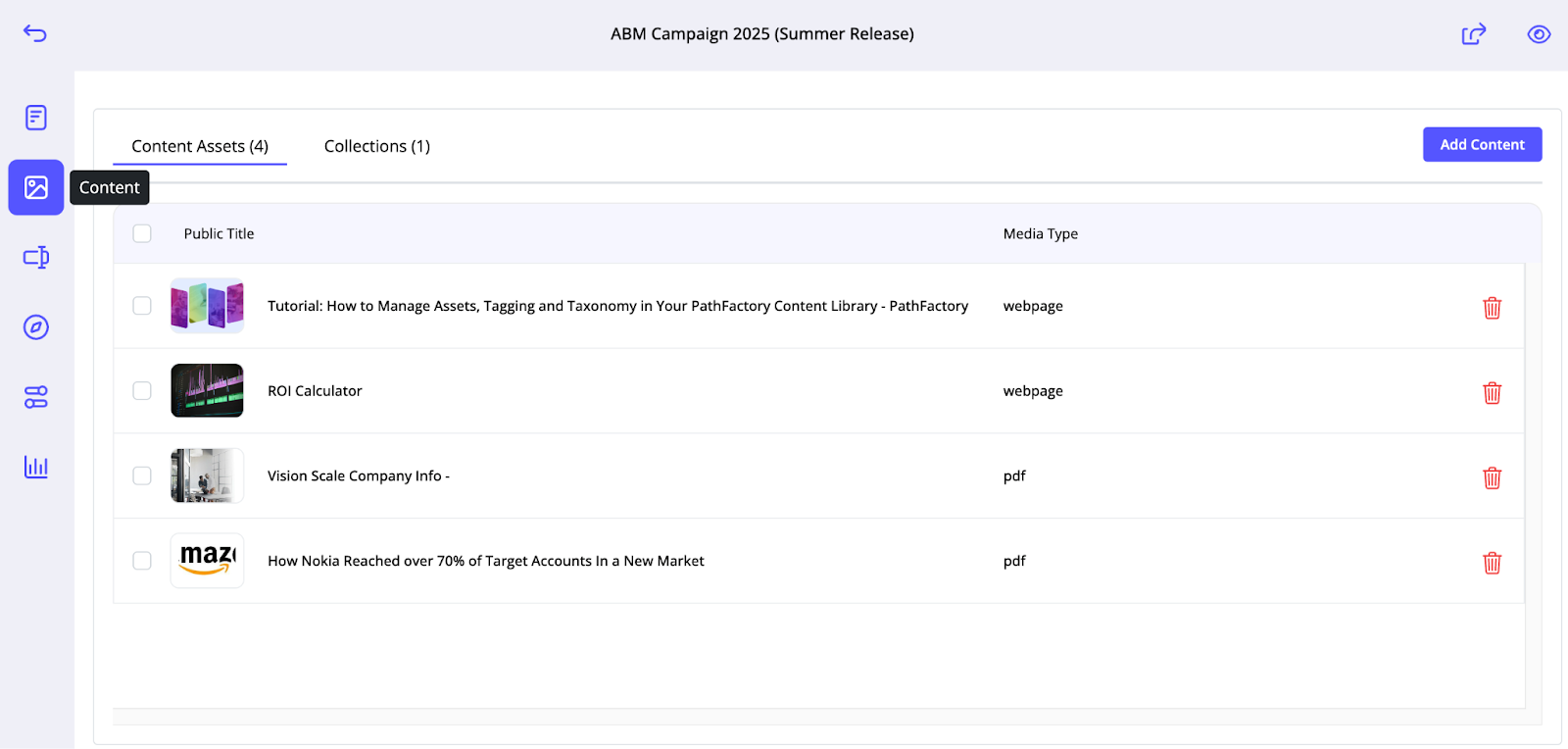
Task: Open the toggle settings icon in sidebar
Action: coord(36,397)
